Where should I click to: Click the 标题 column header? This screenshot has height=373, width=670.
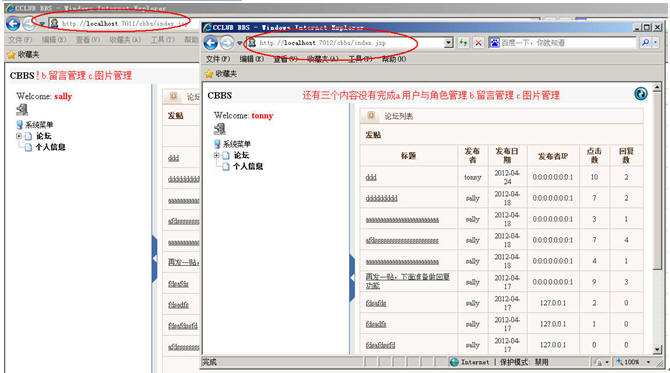click(408, 156)
